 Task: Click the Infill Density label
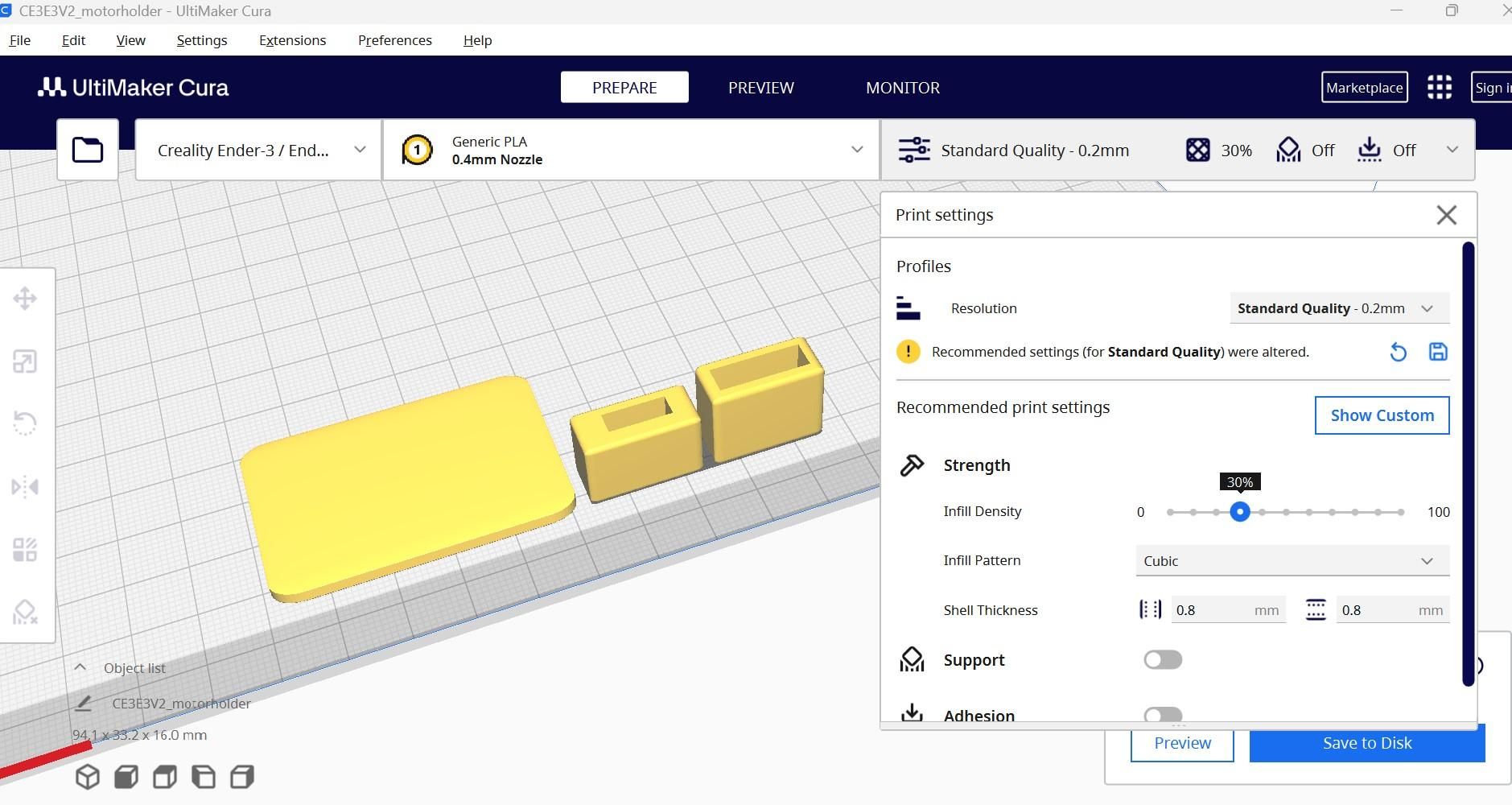(983, 511)
